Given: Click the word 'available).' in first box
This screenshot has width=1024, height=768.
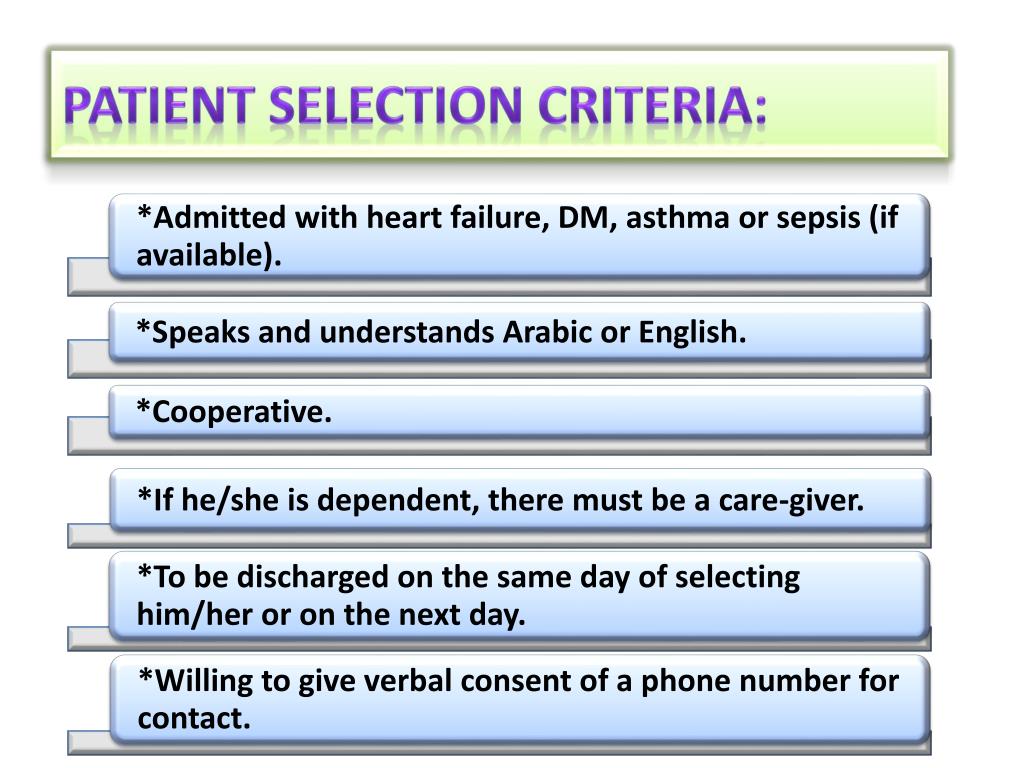Looking at the screenshot, I should (x=209, y=255).
